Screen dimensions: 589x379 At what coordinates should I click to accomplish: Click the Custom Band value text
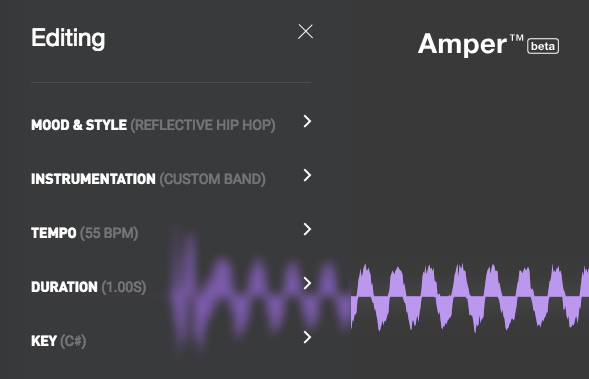point(213,179)
